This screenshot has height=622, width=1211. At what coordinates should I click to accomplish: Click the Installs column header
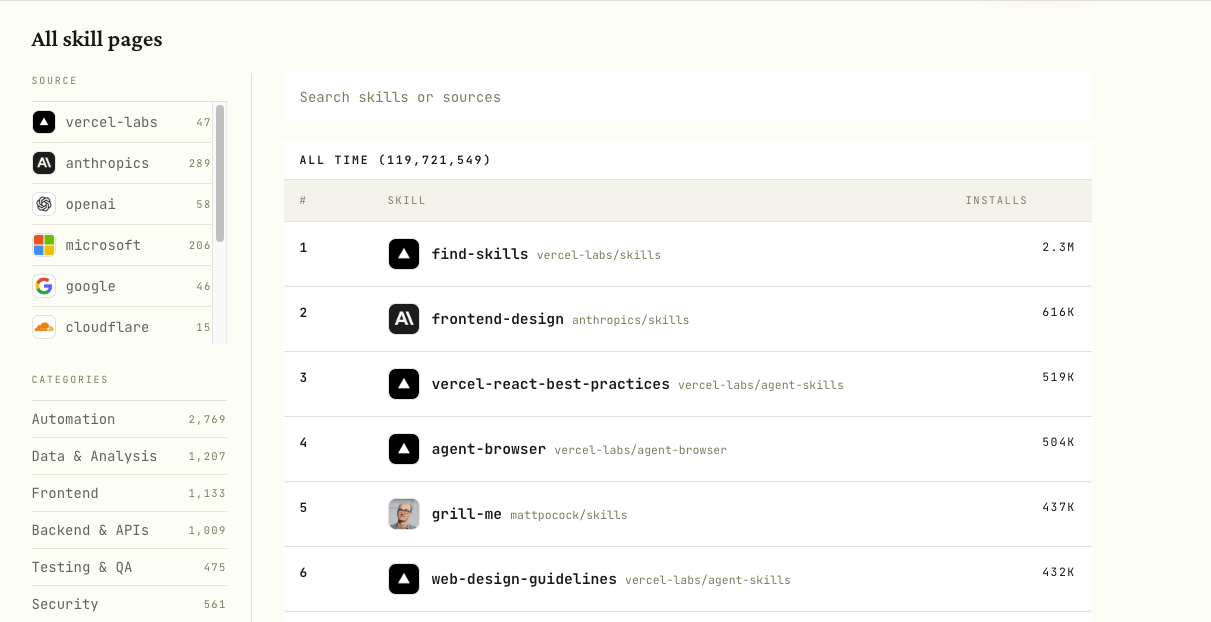click(996, 201)
